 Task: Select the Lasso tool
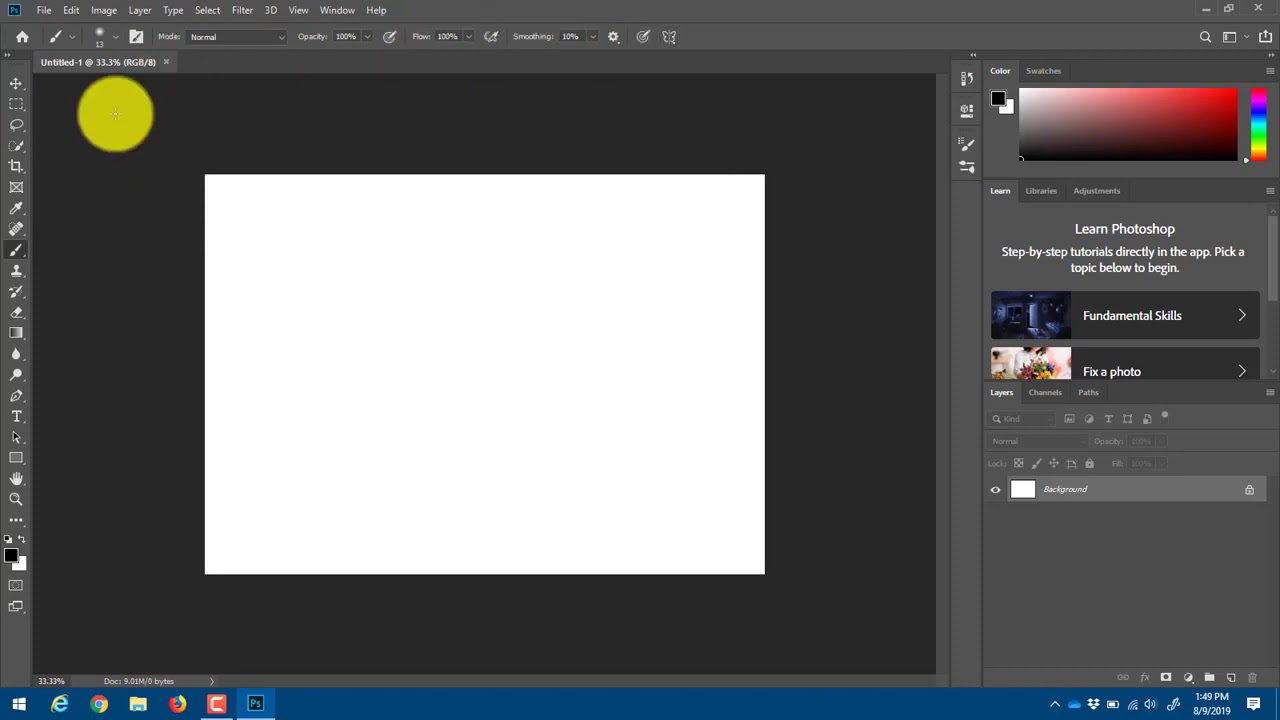pyautogui.click(x=16, y=125)
